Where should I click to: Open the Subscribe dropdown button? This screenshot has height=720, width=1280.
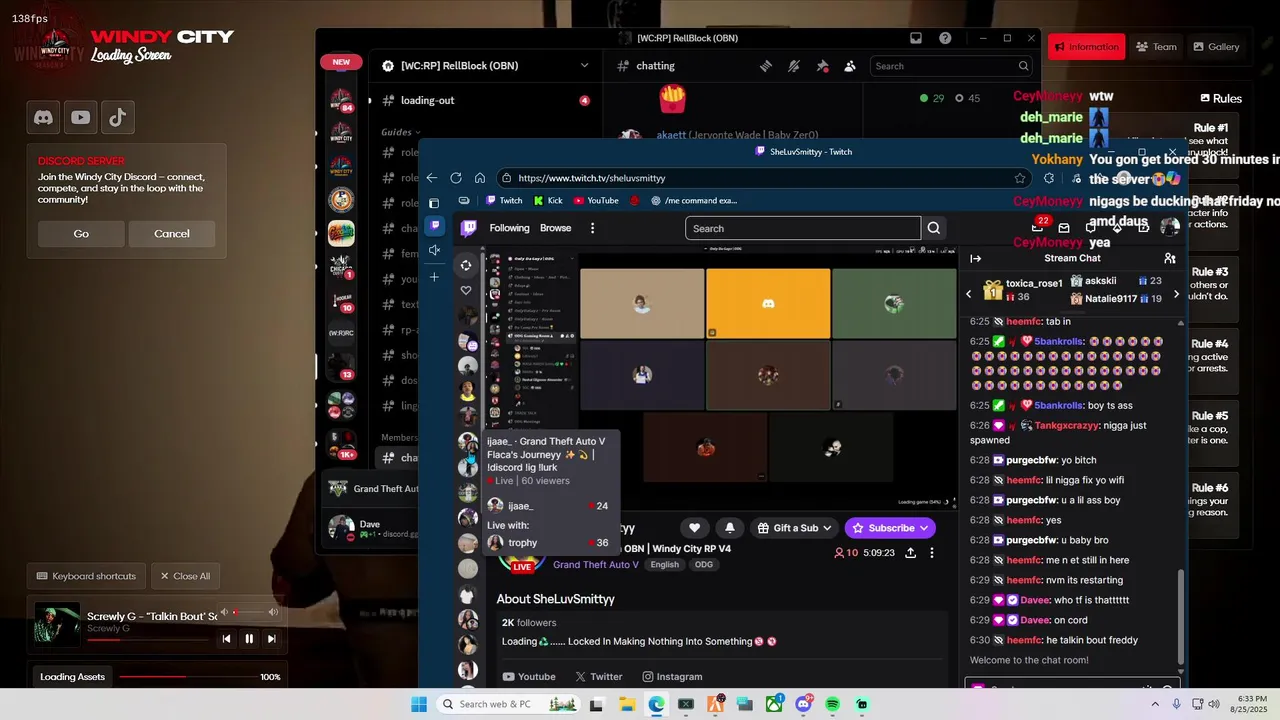tap(890, 528)
